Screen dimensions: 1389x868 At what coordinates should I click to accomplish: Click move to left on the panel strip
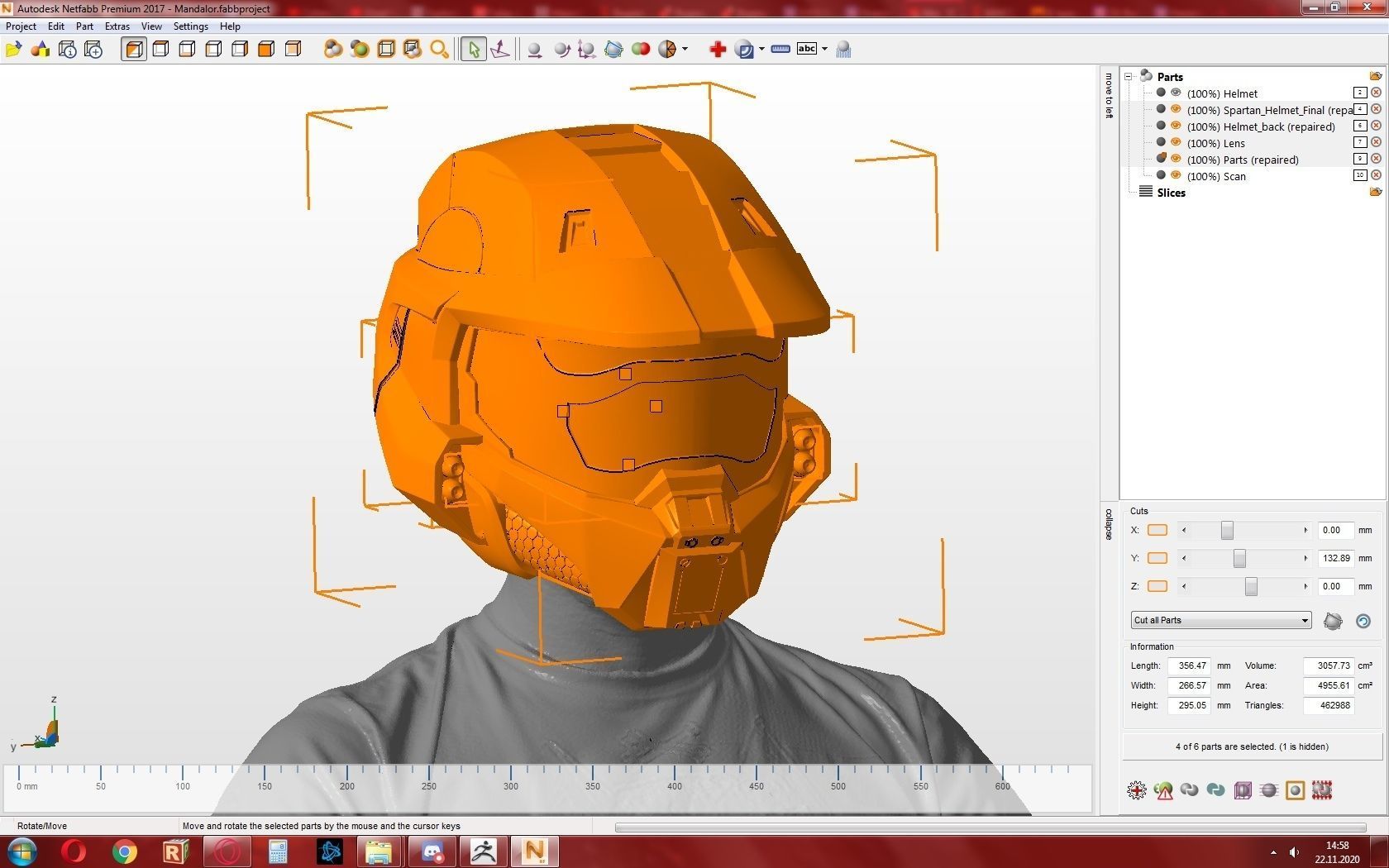tap(1109, 96)
